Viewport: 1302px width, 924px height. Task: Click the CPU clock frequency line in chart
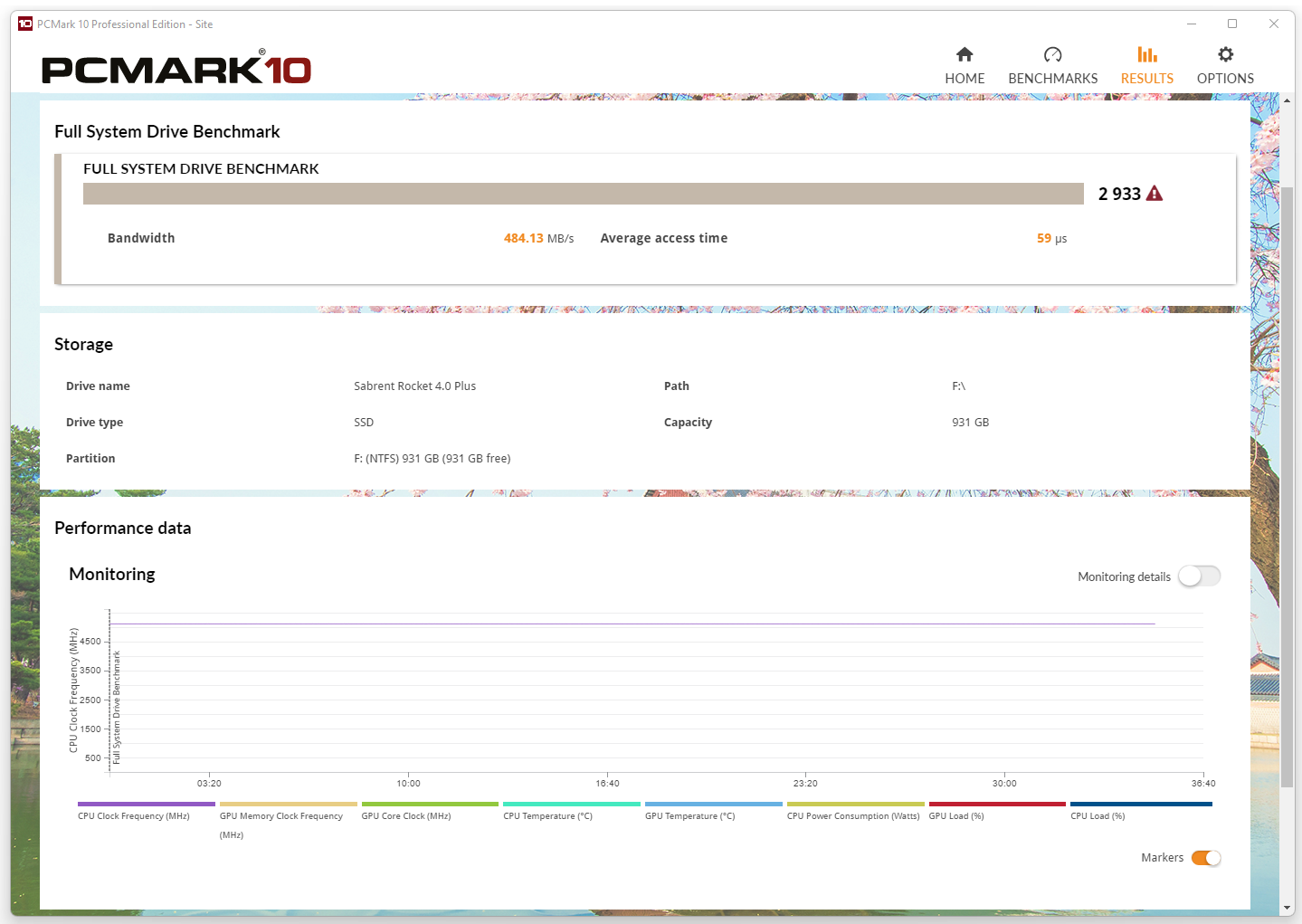tap(632, 624)
